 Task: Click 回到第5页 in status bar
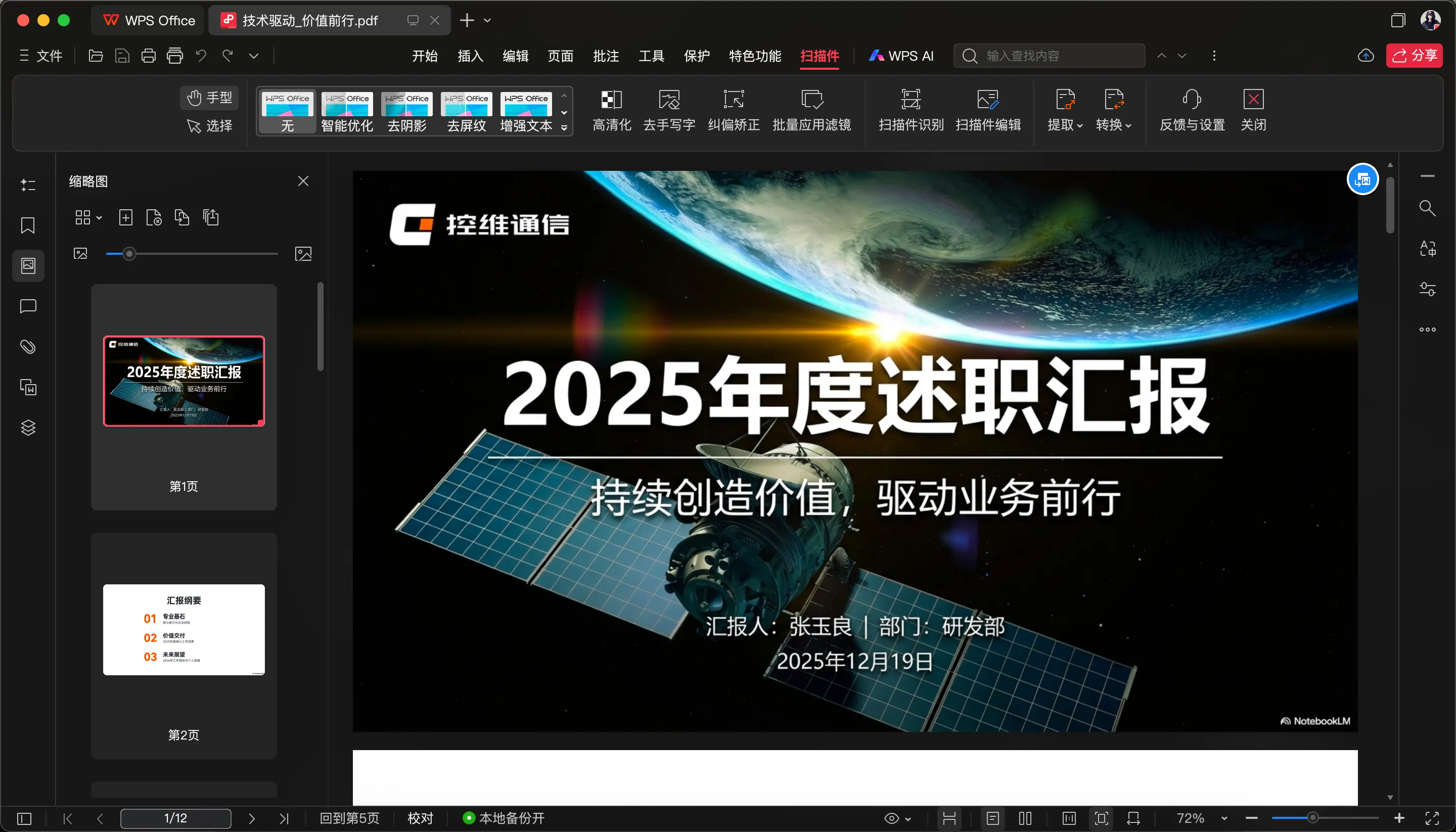coord(349,818)
